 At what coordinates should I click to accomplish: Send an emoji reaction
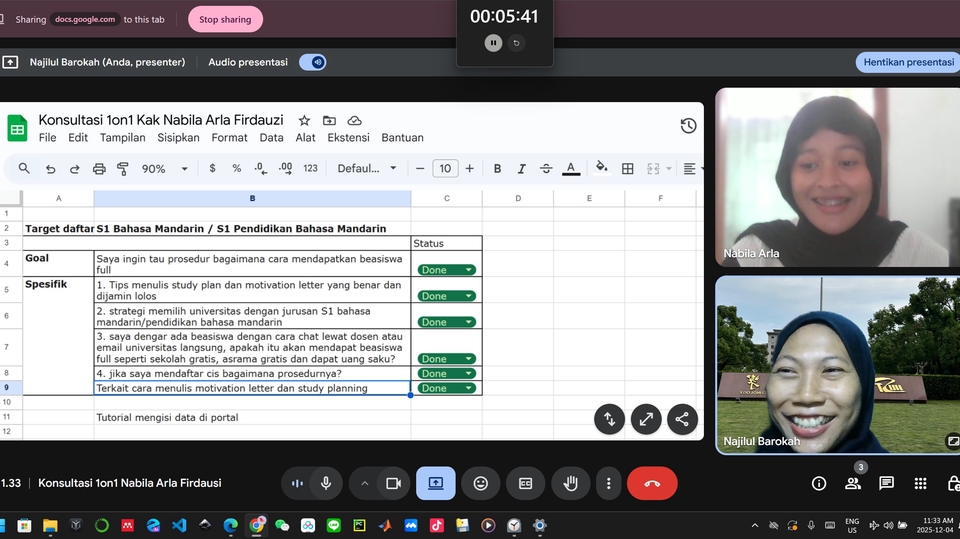tap(481, 483)
